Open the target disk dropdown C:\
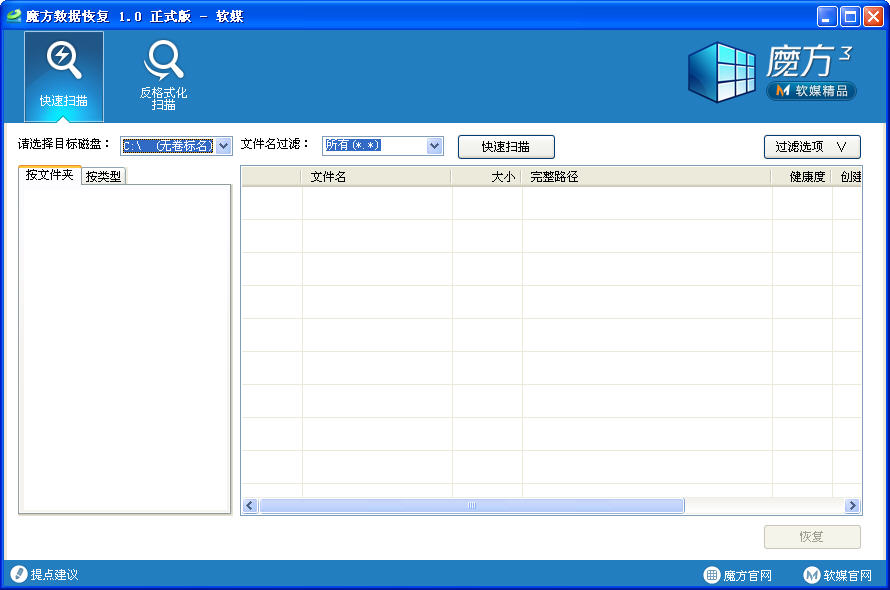 [x=176, y=146]
